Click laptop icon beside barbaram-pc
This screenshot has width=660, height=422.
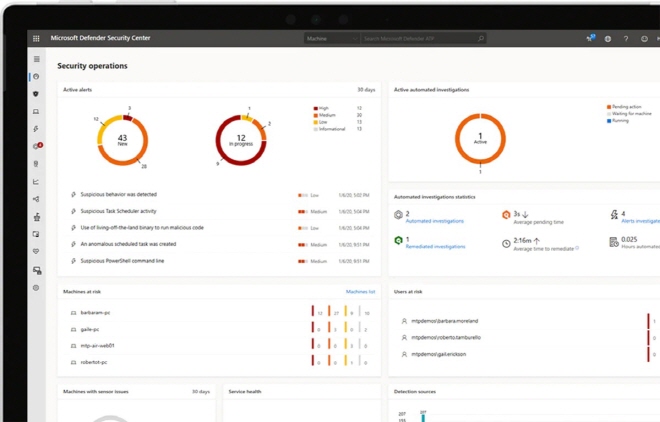point(73,313)
